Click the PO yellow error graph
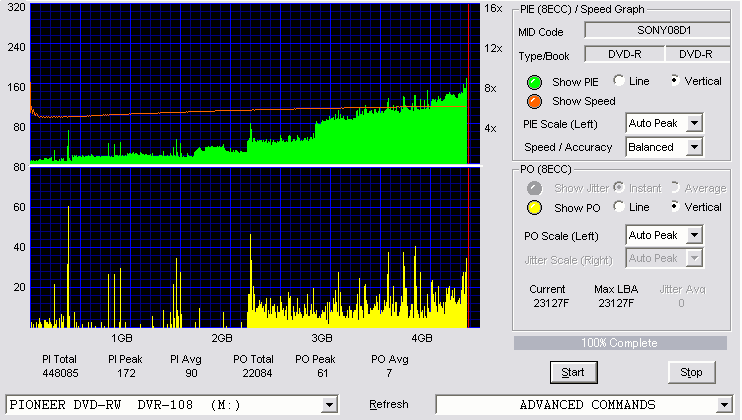The width and height of the screenshot is (742, 420). click(x=255, y=248)
